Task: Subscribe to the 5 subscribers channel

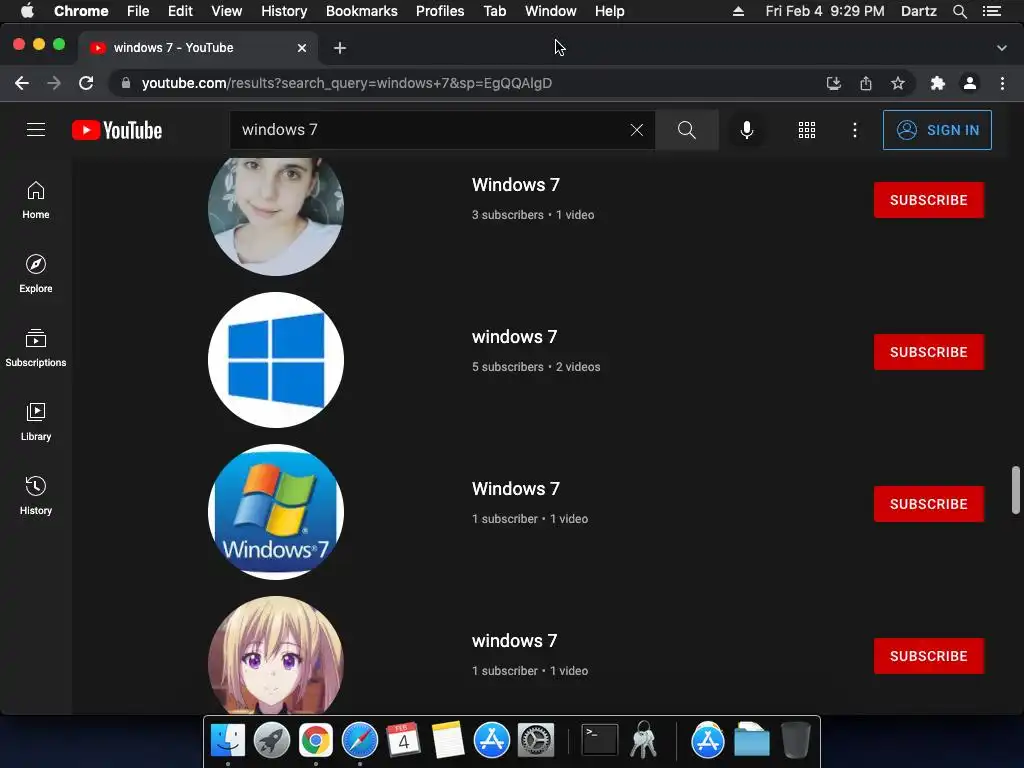Action: [x=929, y=352]
